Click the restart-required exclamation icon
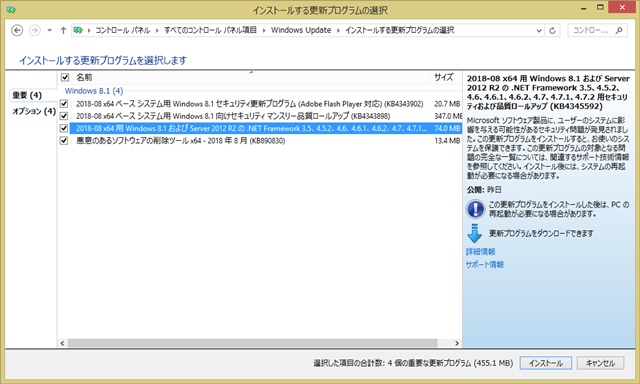This screenshot has width=640, height=384. click(475, 209)
